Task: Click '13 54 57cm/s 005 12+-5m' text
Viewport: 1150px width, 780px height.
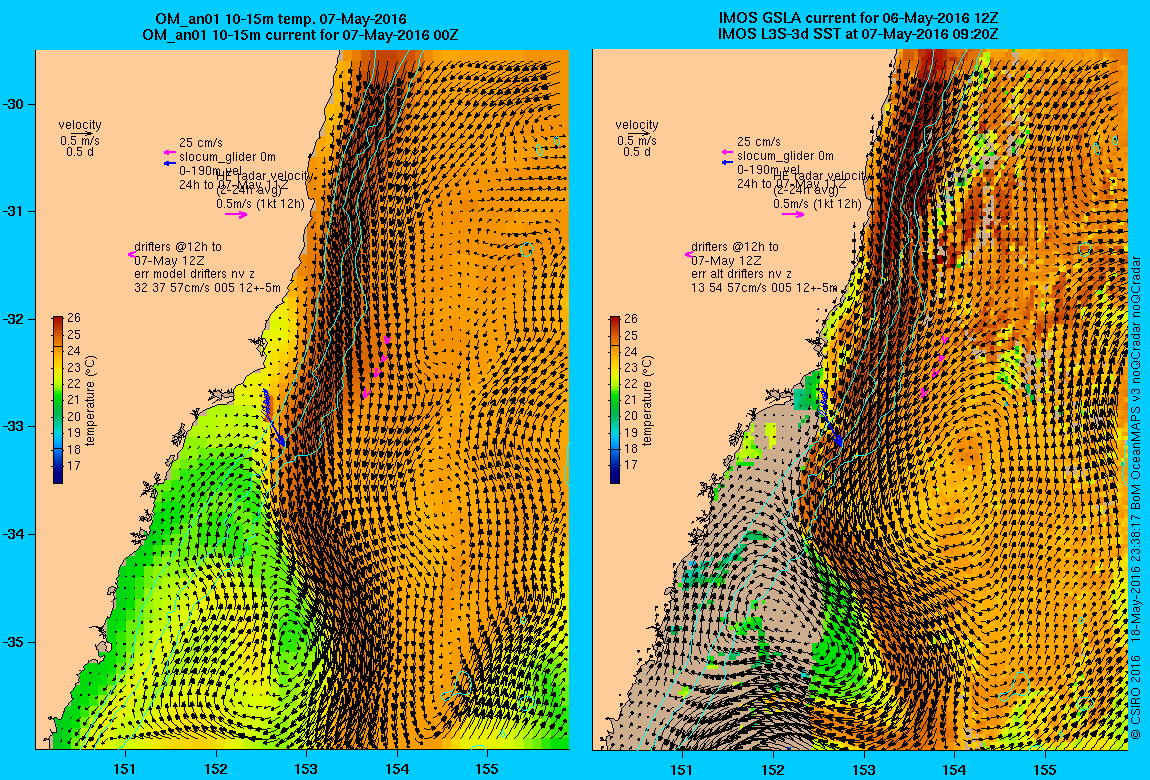Action: pyautogui.click(x=763, y=288)
